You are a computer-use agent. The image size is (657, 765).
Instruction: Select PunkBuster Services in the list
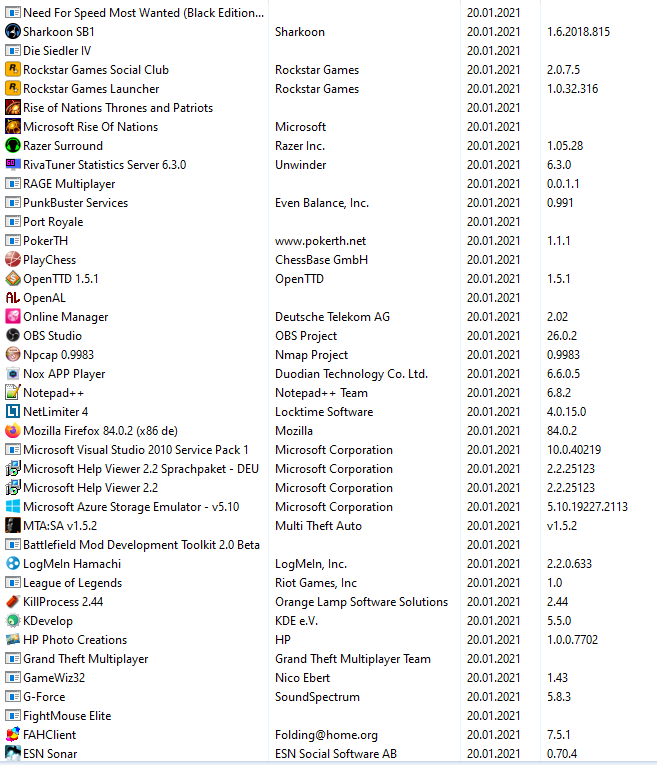[x=76, y=203]
